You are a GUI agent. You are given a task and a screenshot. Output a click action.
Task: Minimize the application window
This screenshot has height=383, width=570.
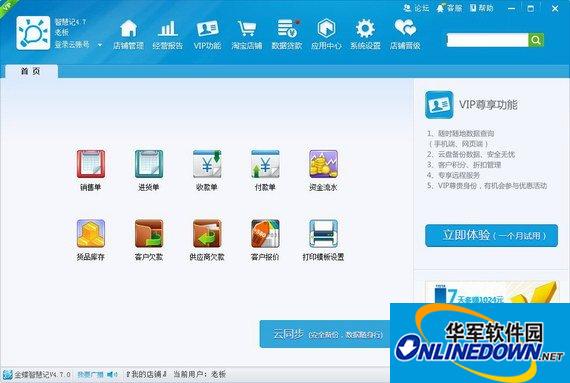click(511, 8)
